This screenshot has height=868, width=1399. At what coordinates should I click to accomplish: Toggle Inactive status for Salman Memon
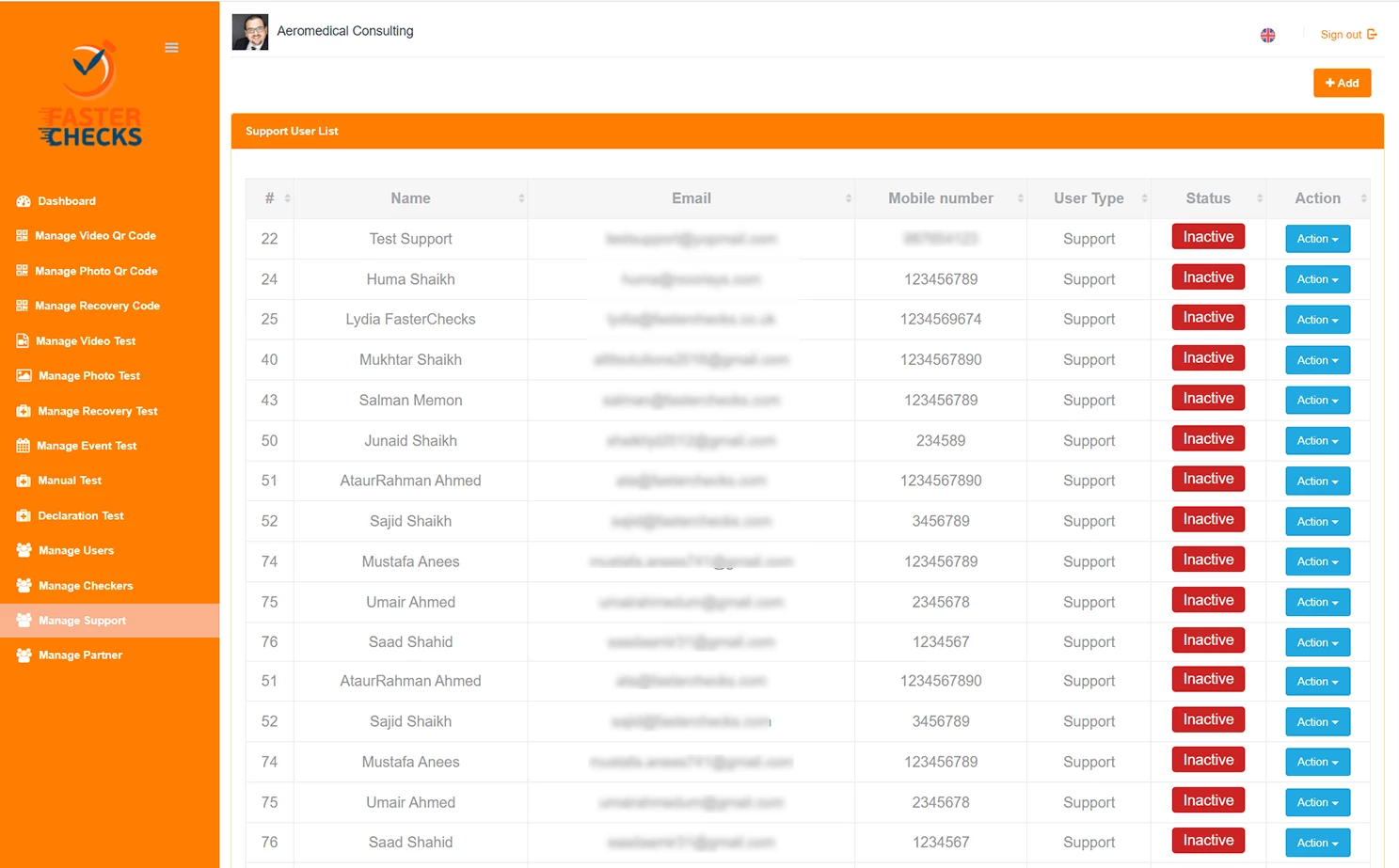(1208, 398)
